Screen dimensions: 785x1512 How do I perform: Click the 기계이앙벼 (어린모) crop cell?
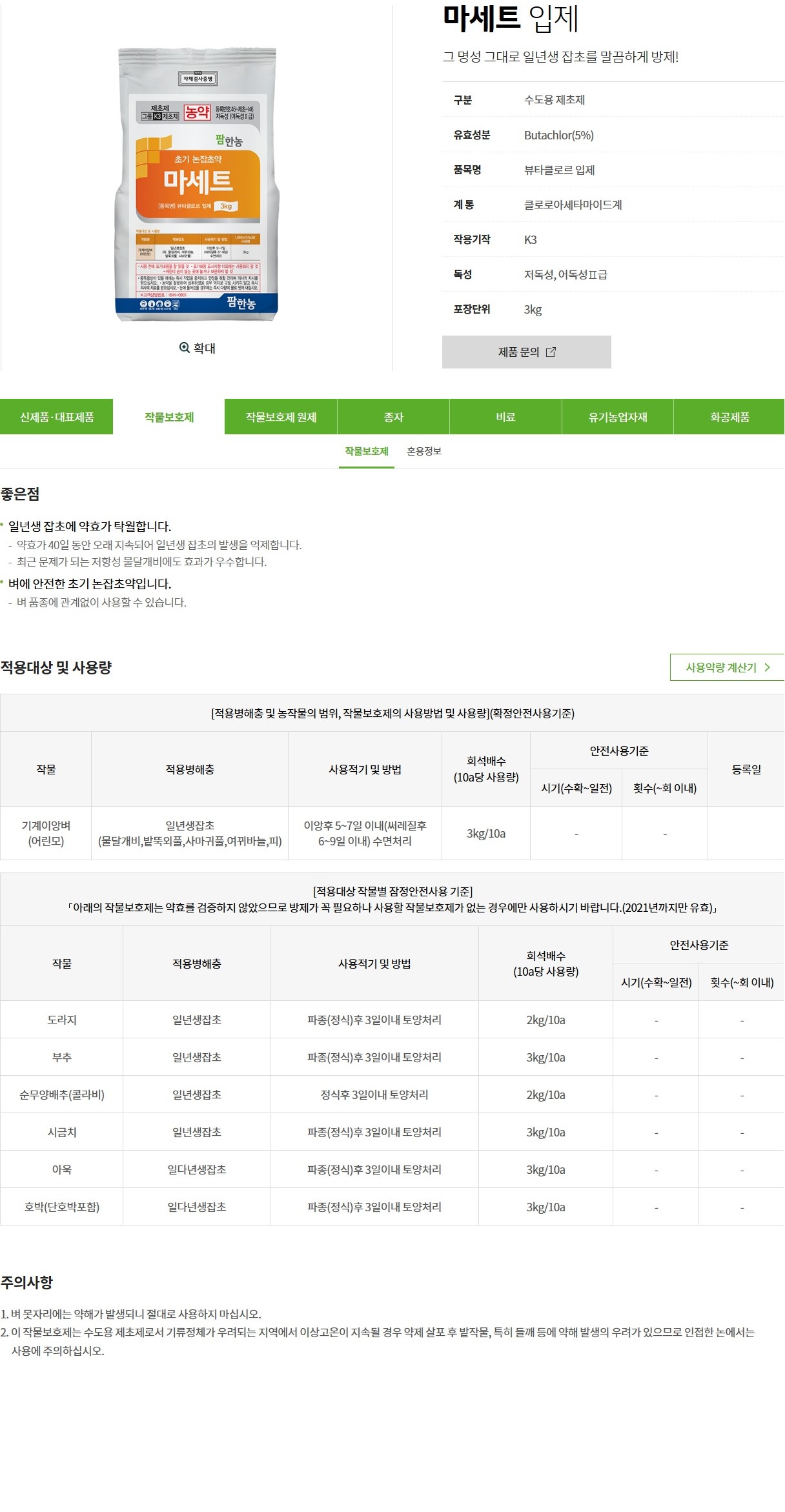coord(46,833)
